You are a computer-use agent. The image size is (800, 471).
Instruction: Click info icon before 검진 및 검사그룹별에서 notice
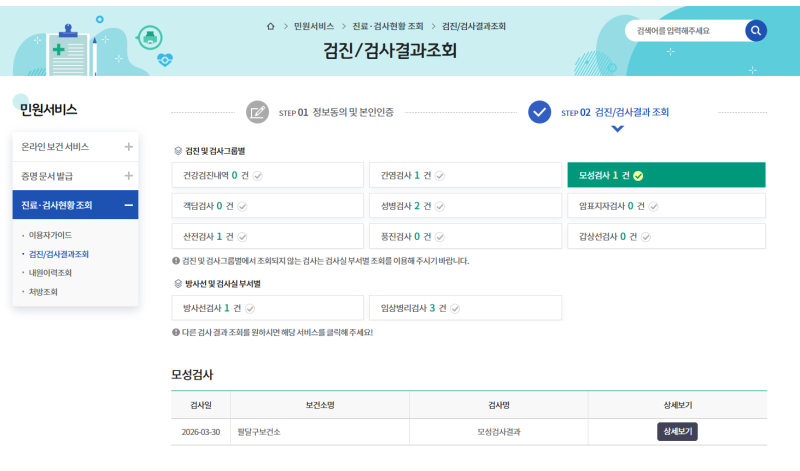pos(176,261)
